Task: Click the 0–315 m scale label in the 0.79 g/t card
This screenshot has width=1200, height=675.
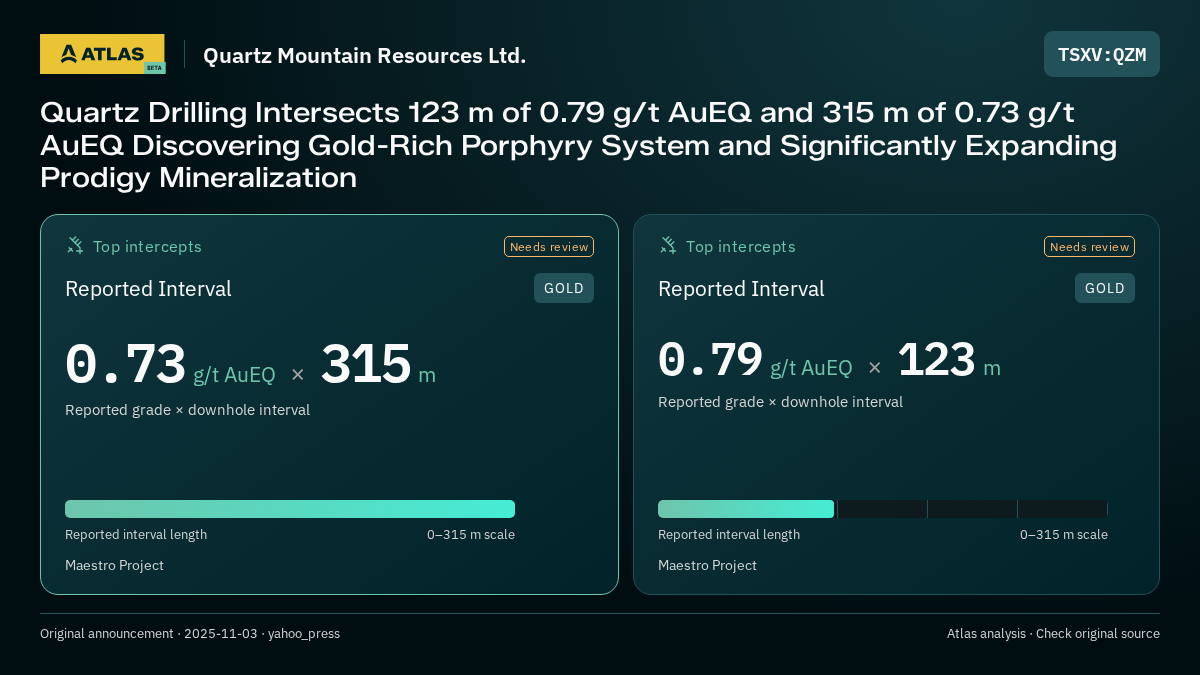Action: (1064, 535)
